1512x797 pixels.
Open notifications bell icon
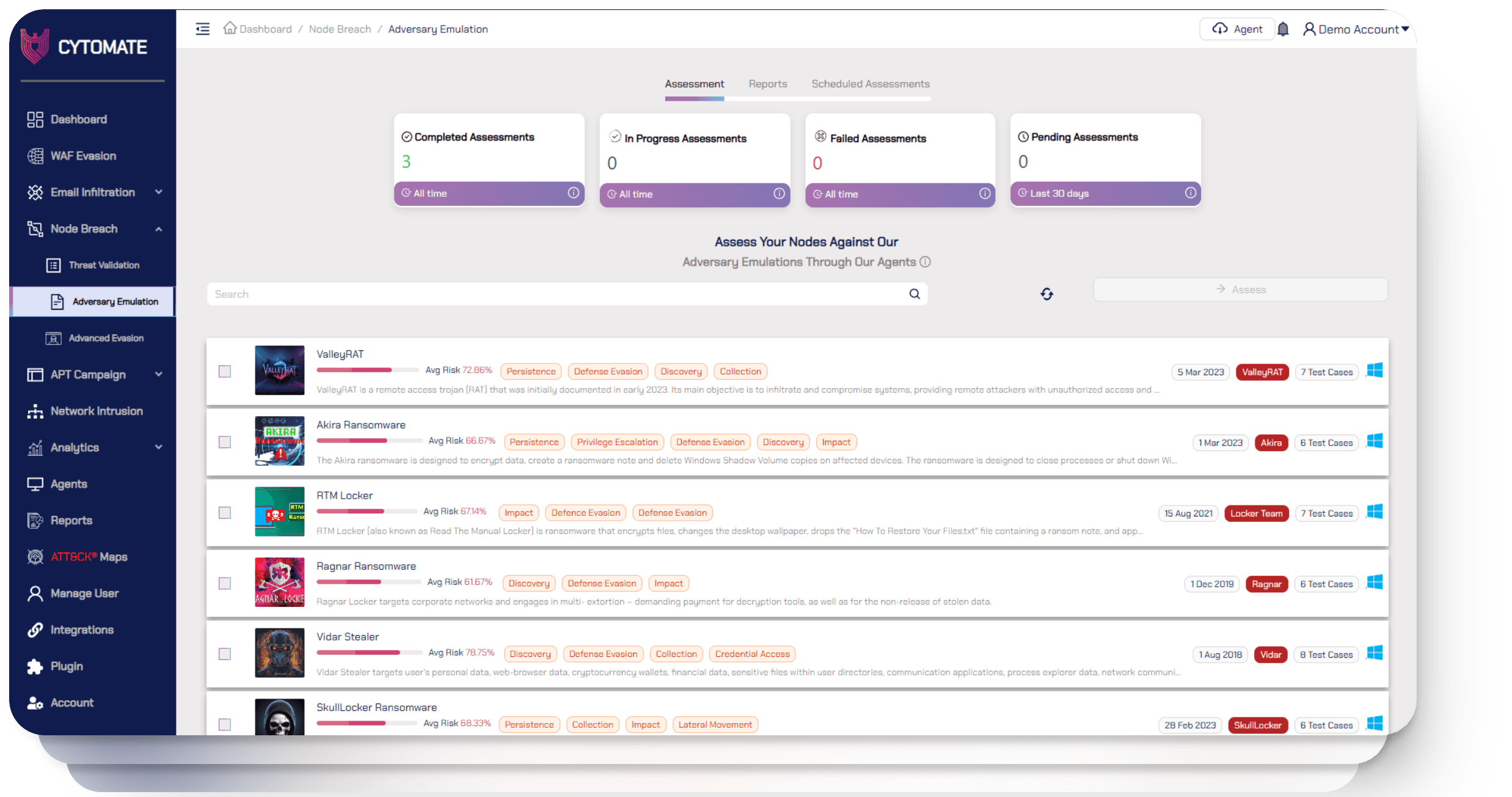pyautogui.click(x=1283, y=29)
